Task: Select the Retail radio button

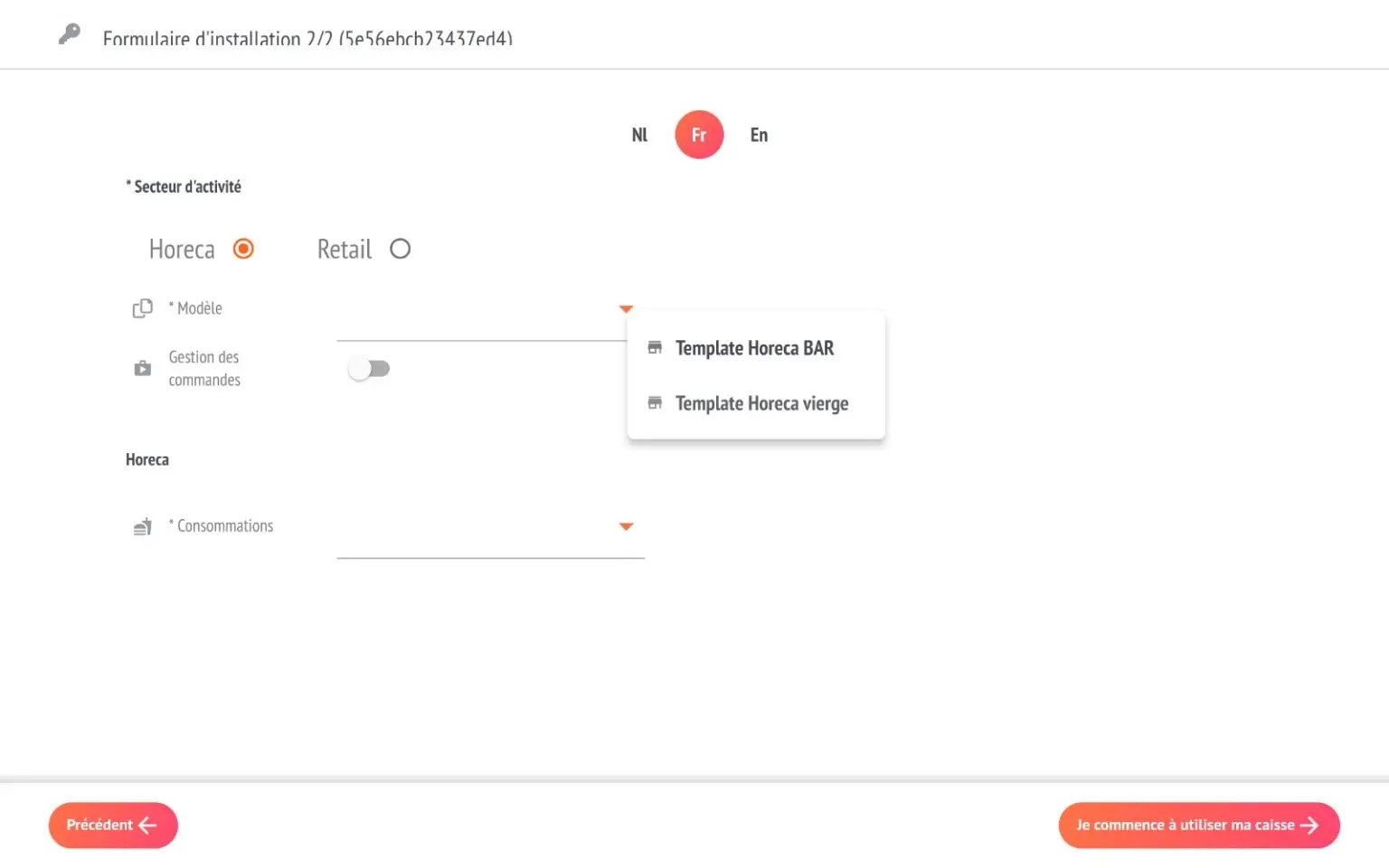Action: click(400, 249)
